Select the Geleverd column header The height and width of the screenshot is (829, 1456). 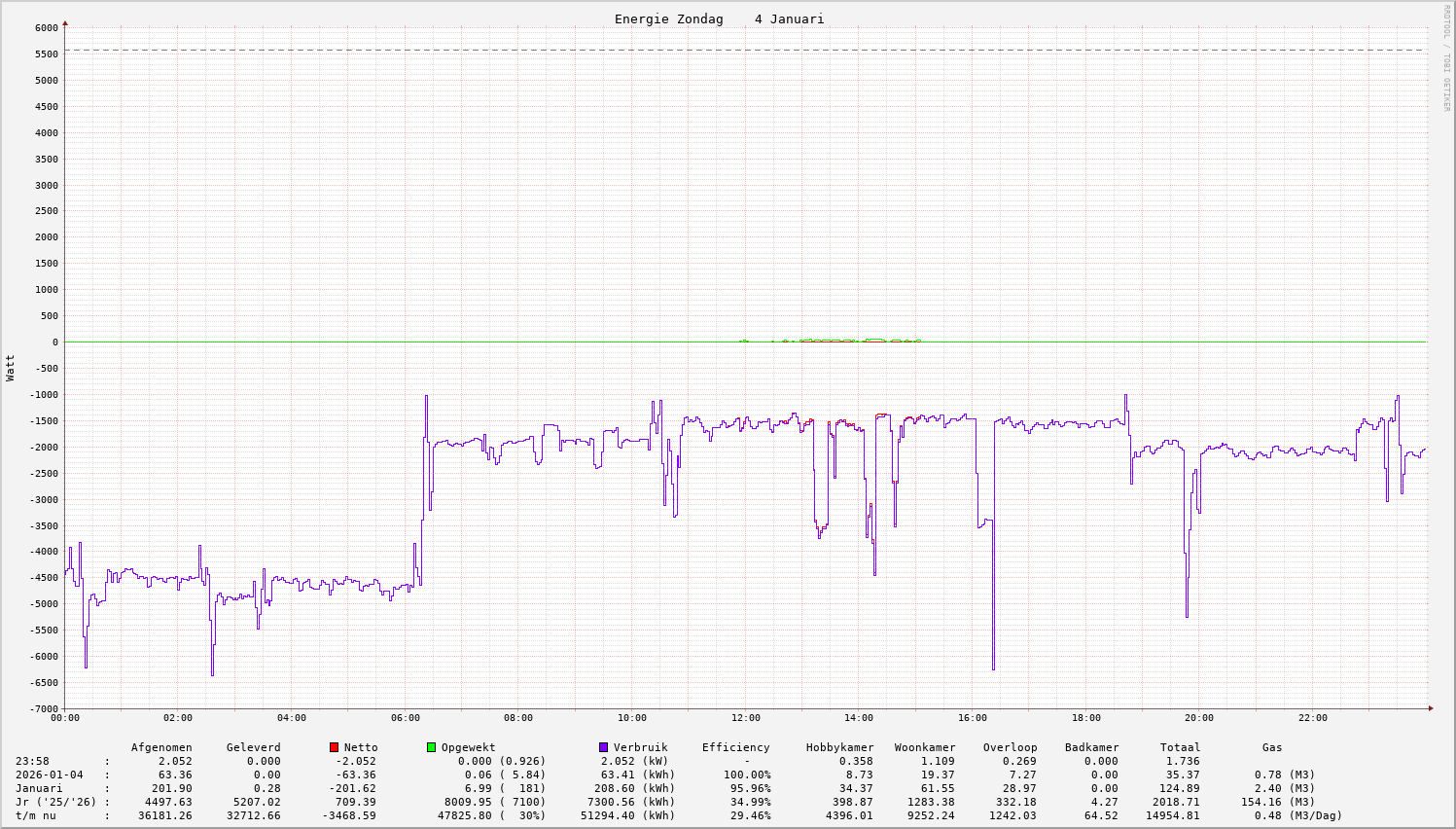click(253, 747)
